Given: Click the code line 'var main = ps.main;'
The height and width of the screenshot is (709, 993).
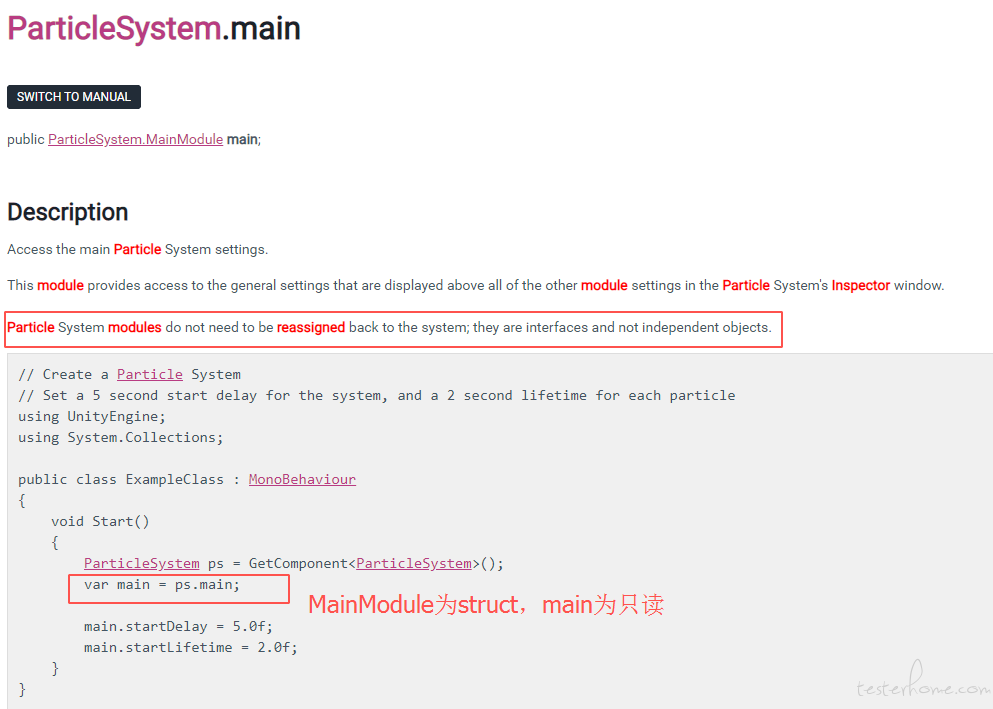Looking at the screenshot, I should coord(162,584).
